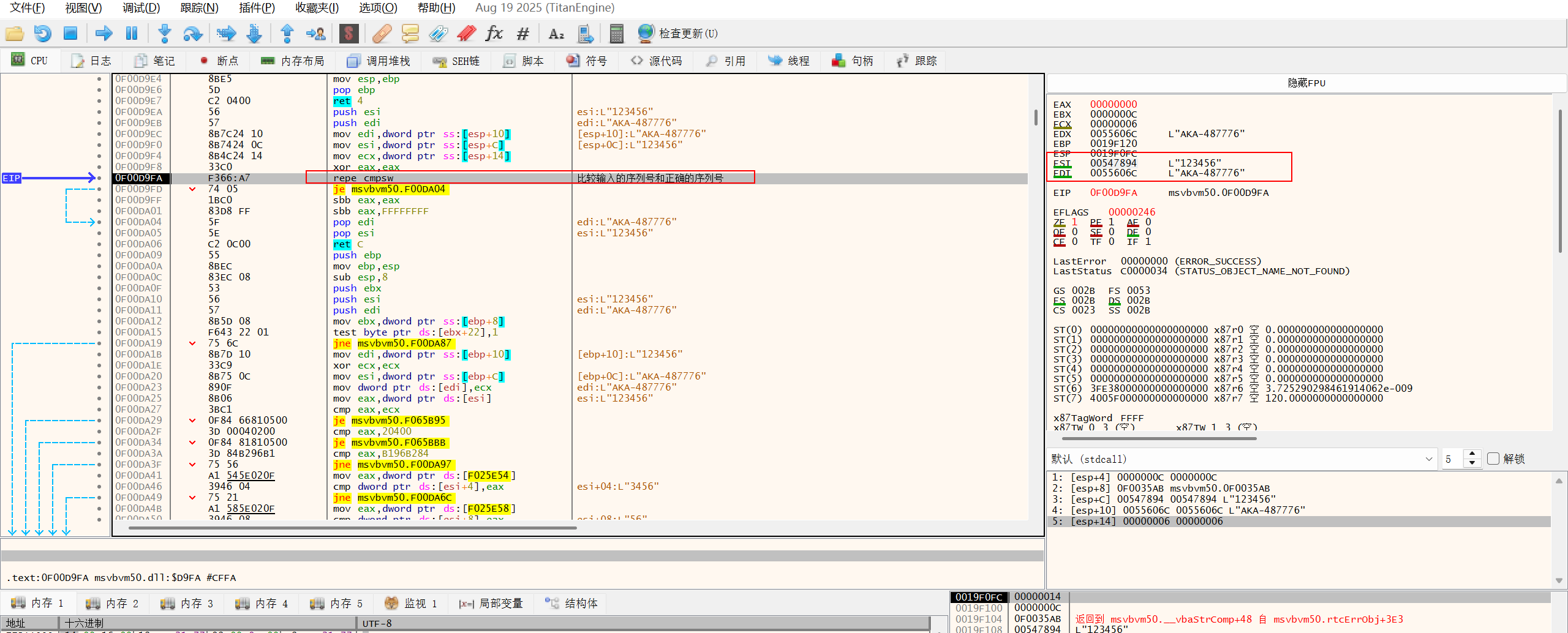This screenshot has width=1568, height=633.
Task: Switch to the 内存布局 tab
Action: click(293, 61)
